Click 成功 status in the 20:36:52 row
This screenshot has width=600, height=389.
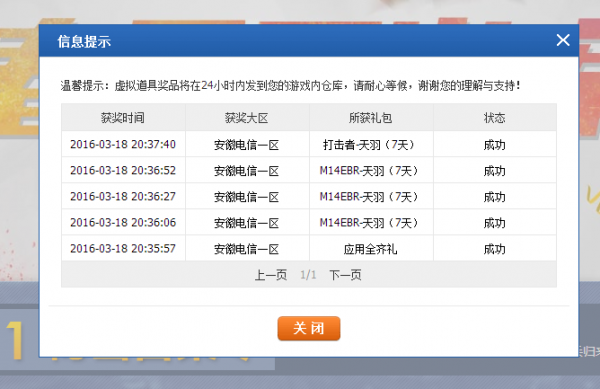click(494, 171)
